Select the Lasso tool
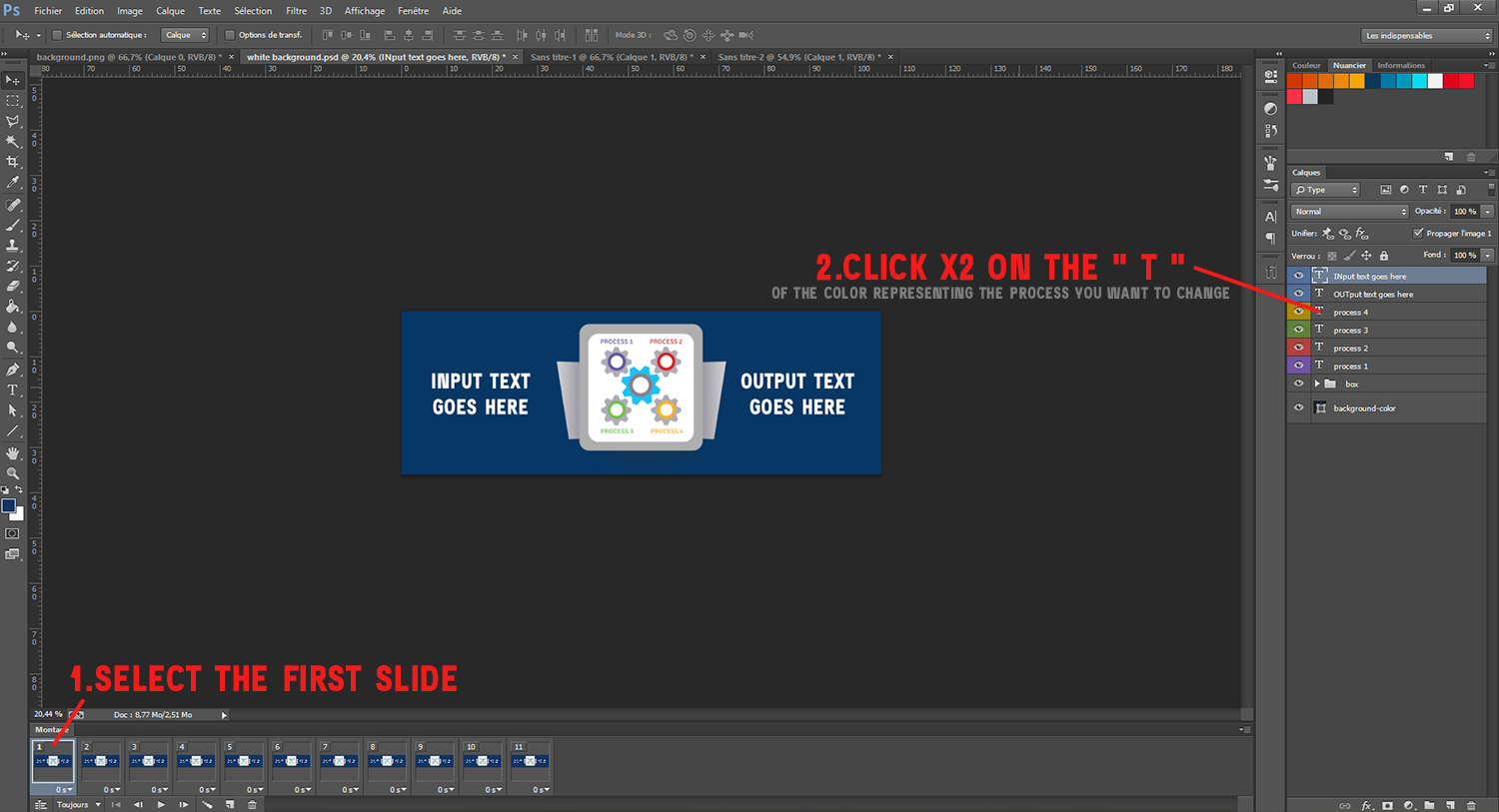The height and width of the screenshot is (812, 1499). click(x=13, y=120)
